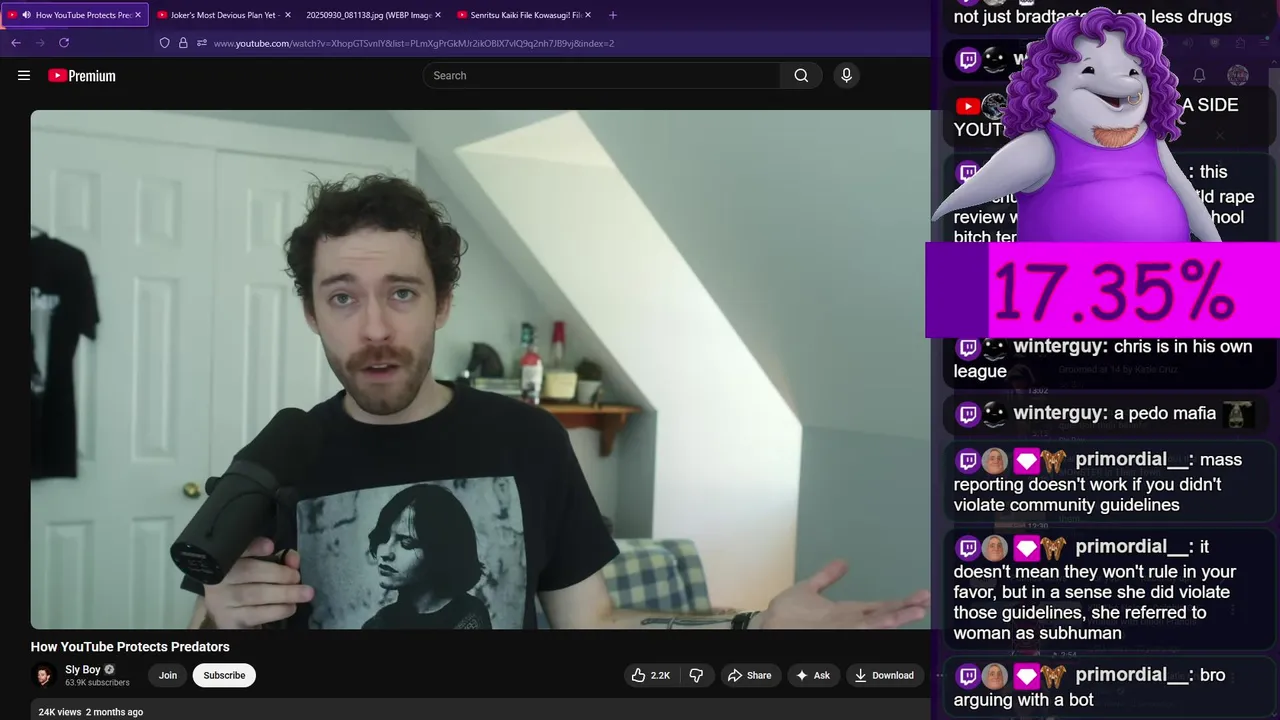Switch to 'Senritsu Kaiki File Kowasugi' tab
The image size is (1280, 720).
(525, 15)
